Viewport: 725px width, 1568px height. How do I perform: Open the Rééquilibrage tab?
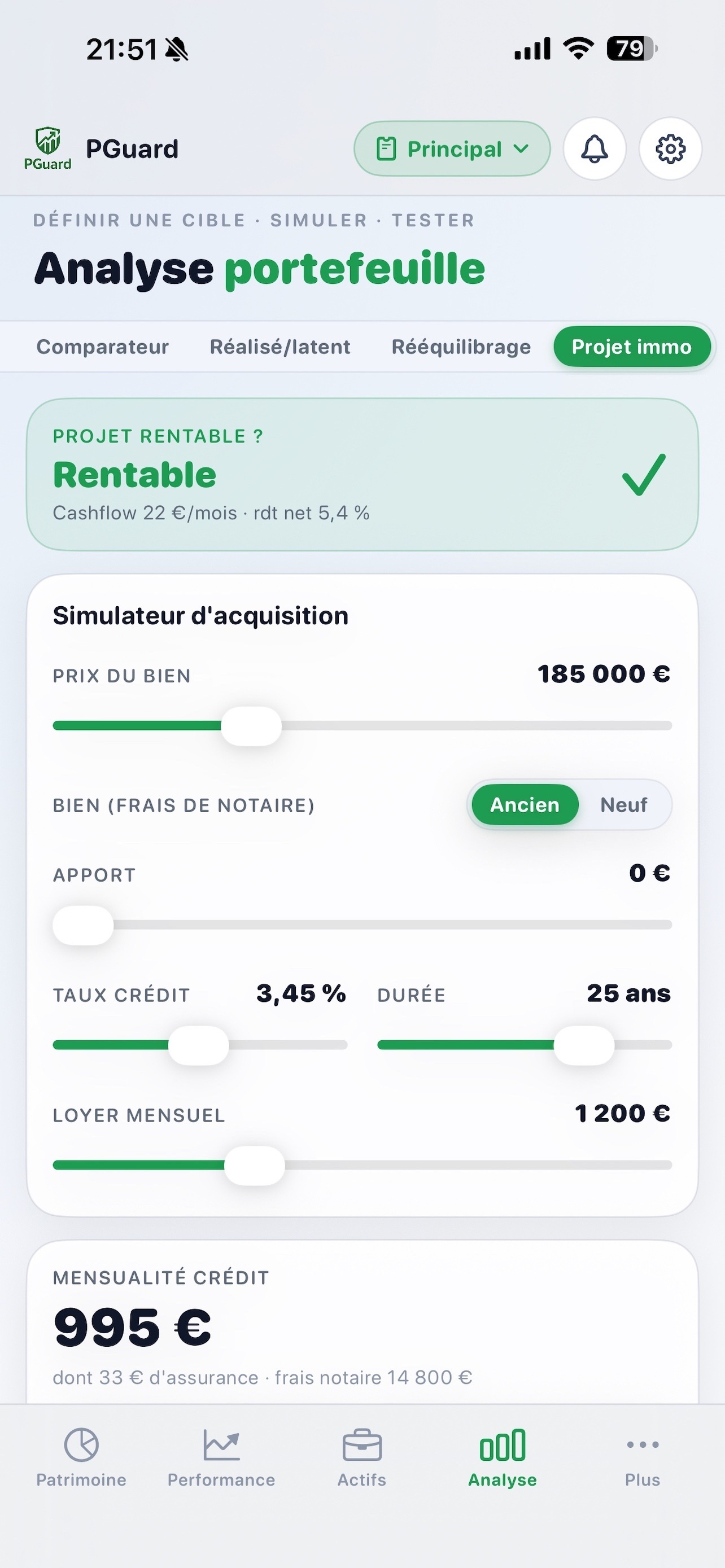point(461,347)
